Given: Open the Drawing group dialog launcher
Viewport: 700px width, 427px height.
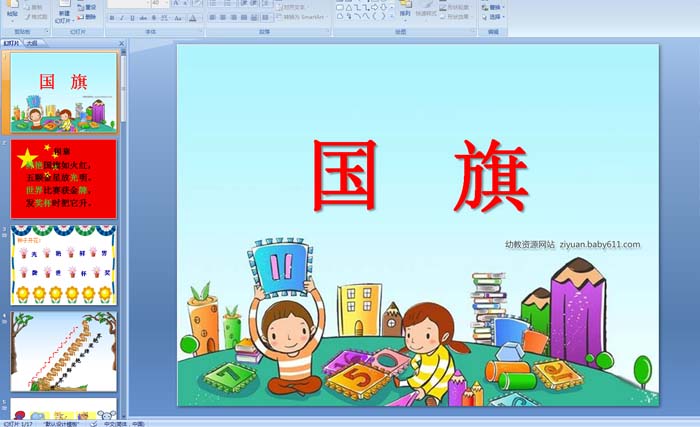Looking at the screenshot, I should [473, 30].
